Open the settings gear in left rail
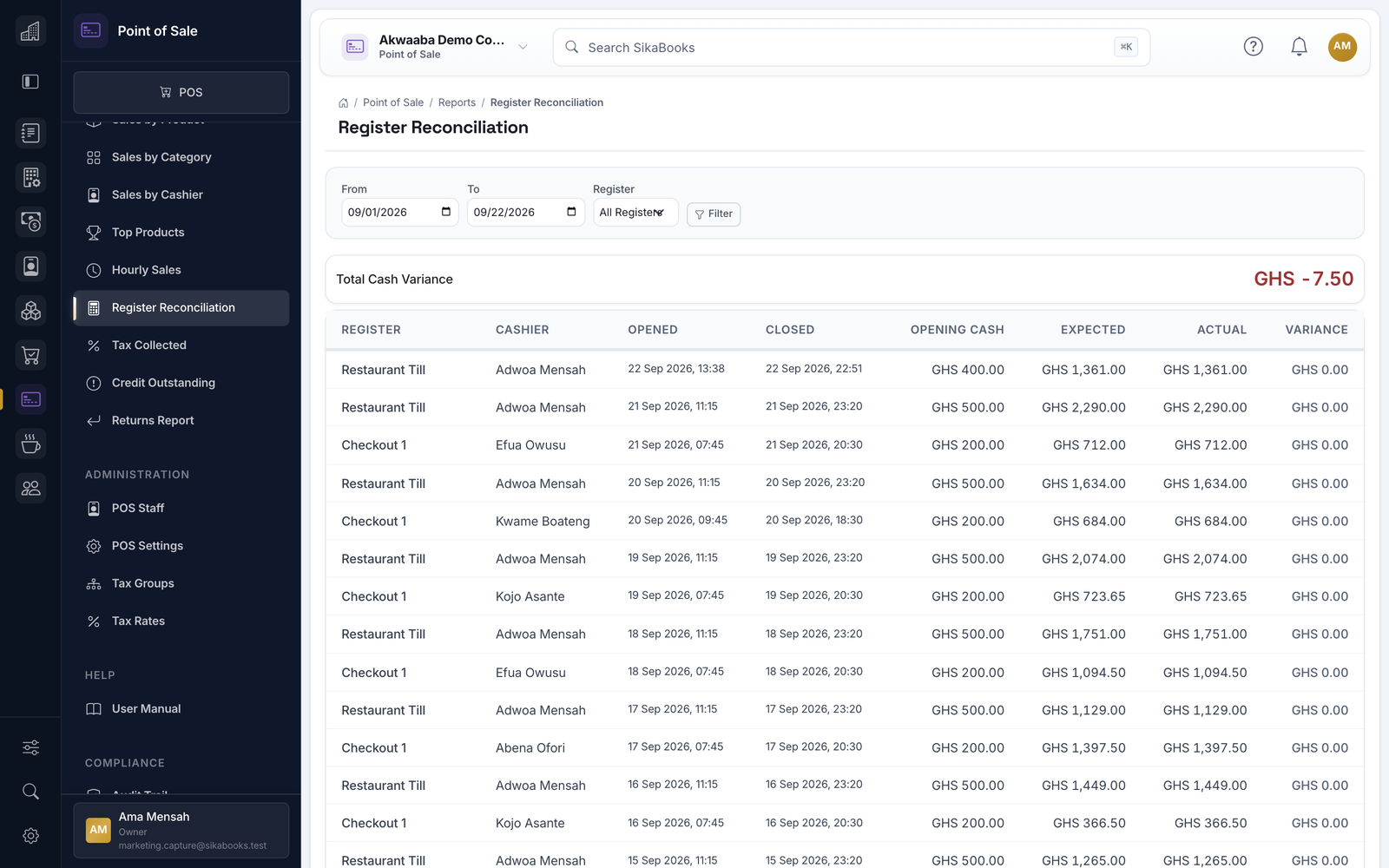Viewport: 1389px width, 868px height. click(30, 836)
